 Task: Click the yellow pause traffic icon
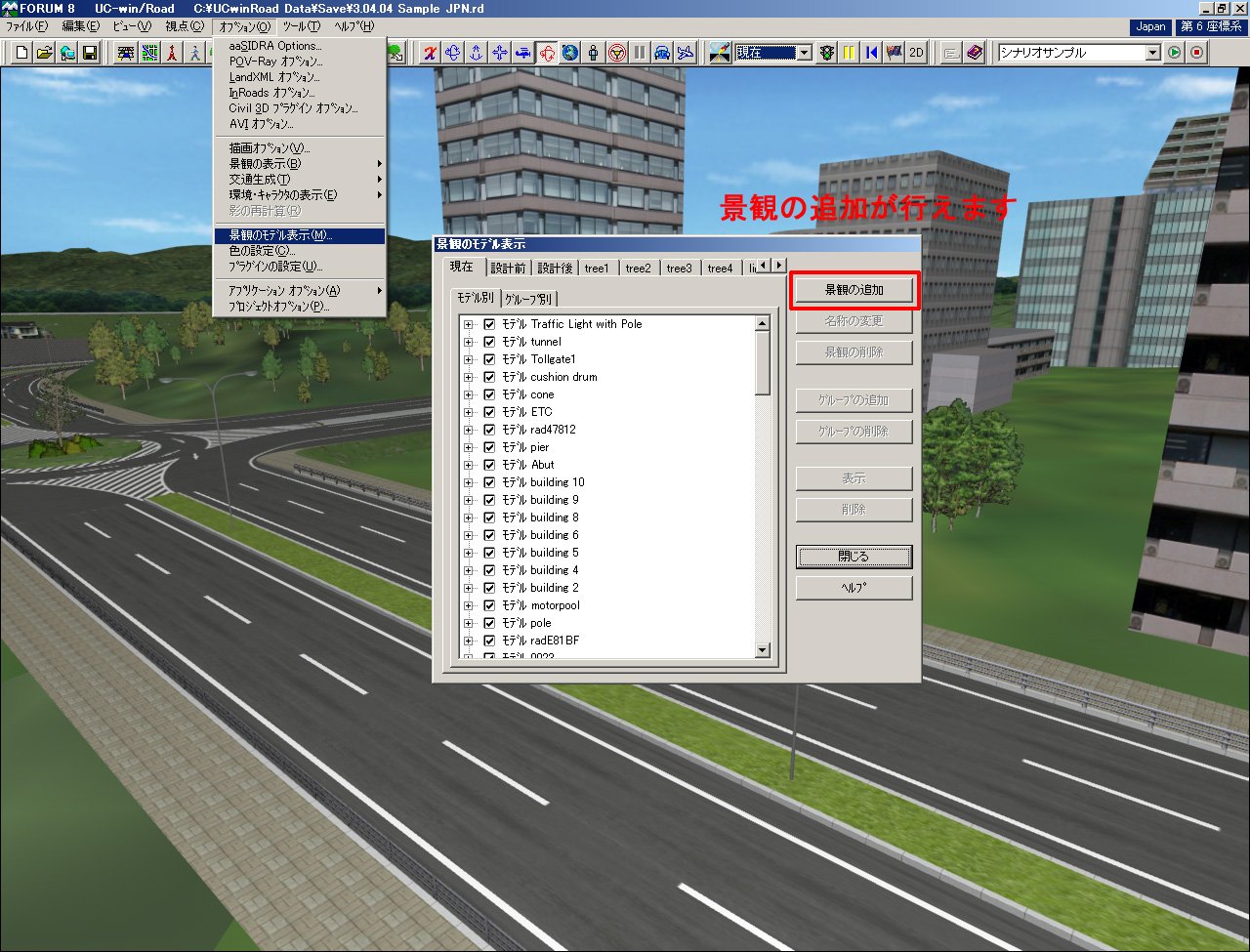(850, 53)
